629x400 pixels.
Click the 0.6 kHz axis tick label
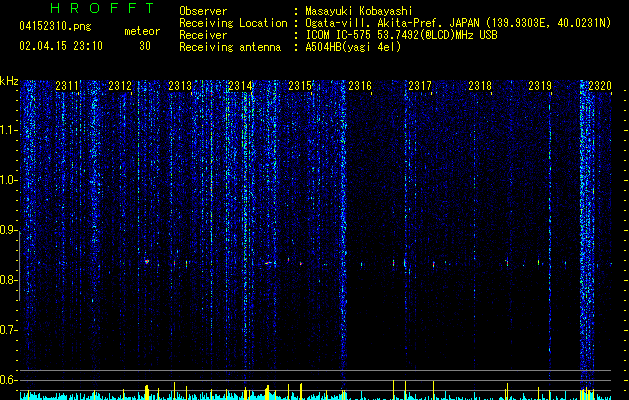pyautogui.click(x=8, y=380)
